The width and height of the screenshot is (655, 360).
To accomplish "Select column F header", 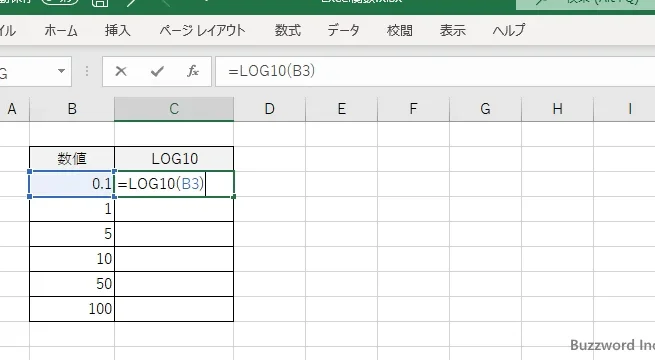I will pos(413,109).
